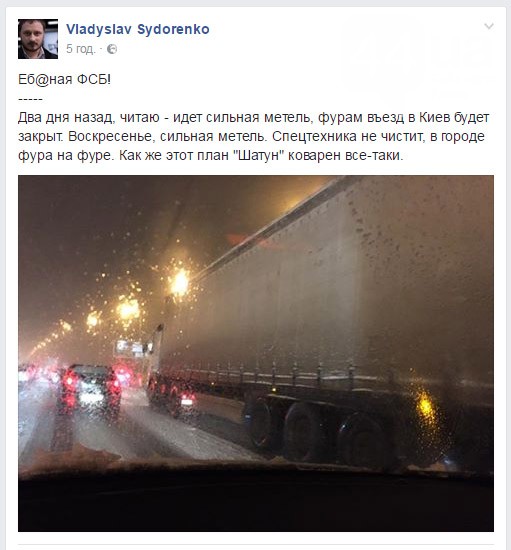The width and height of the screenshot is (511, 550).
Task: Click the "Еб@ная ФСБ!" headline text
Action: tap(64, 80)
